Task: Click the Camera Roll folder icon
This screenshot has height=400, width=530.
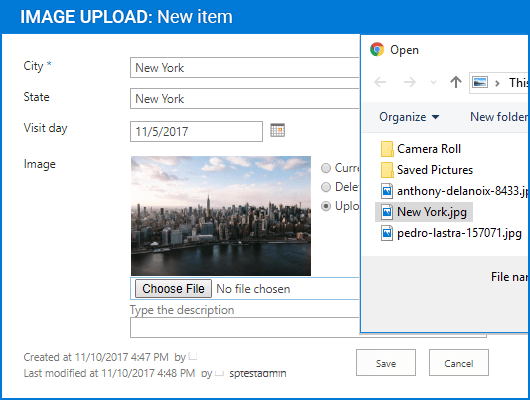Action: [387, 149]
